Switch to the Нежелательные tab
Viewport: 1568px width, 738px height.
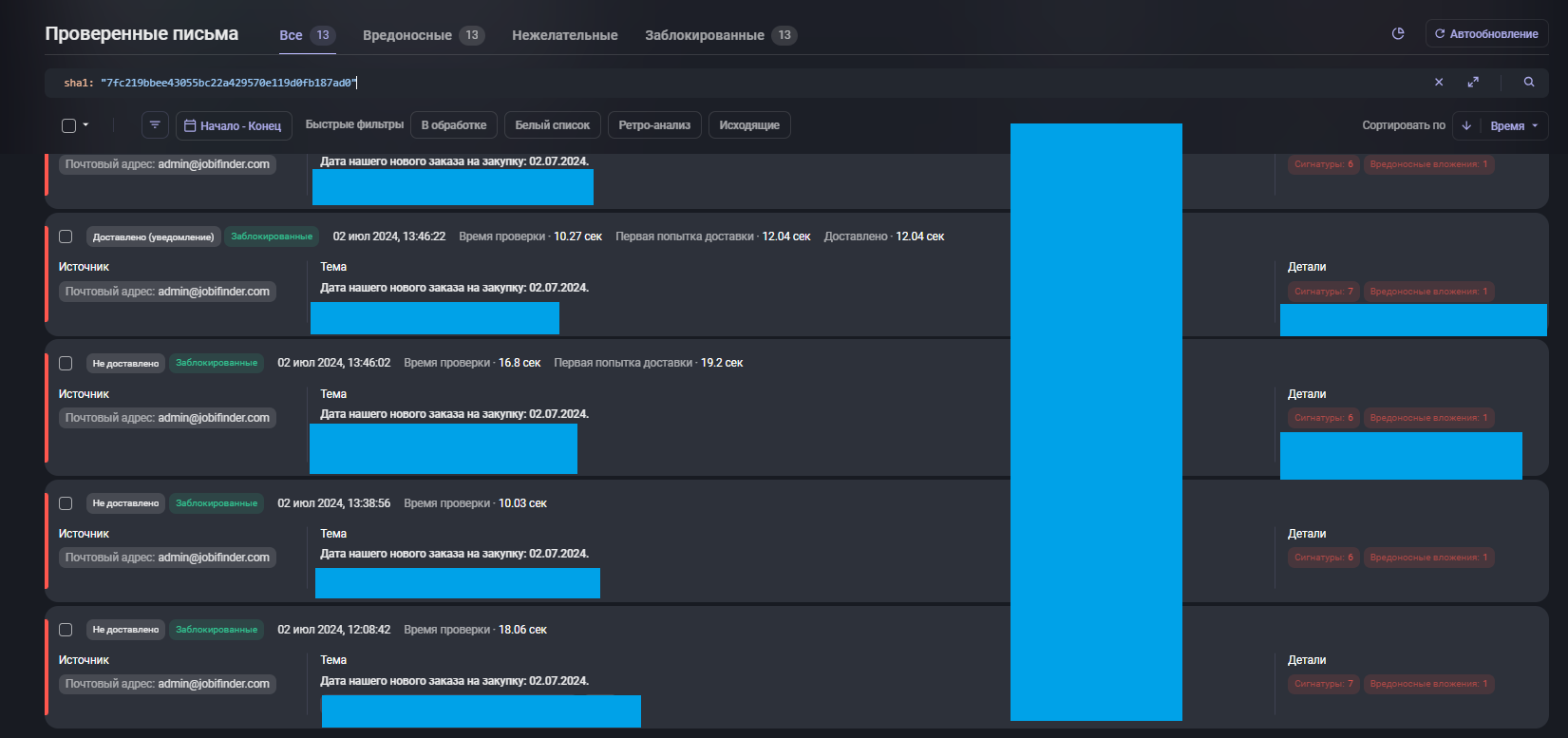click(x=565, y=35)
